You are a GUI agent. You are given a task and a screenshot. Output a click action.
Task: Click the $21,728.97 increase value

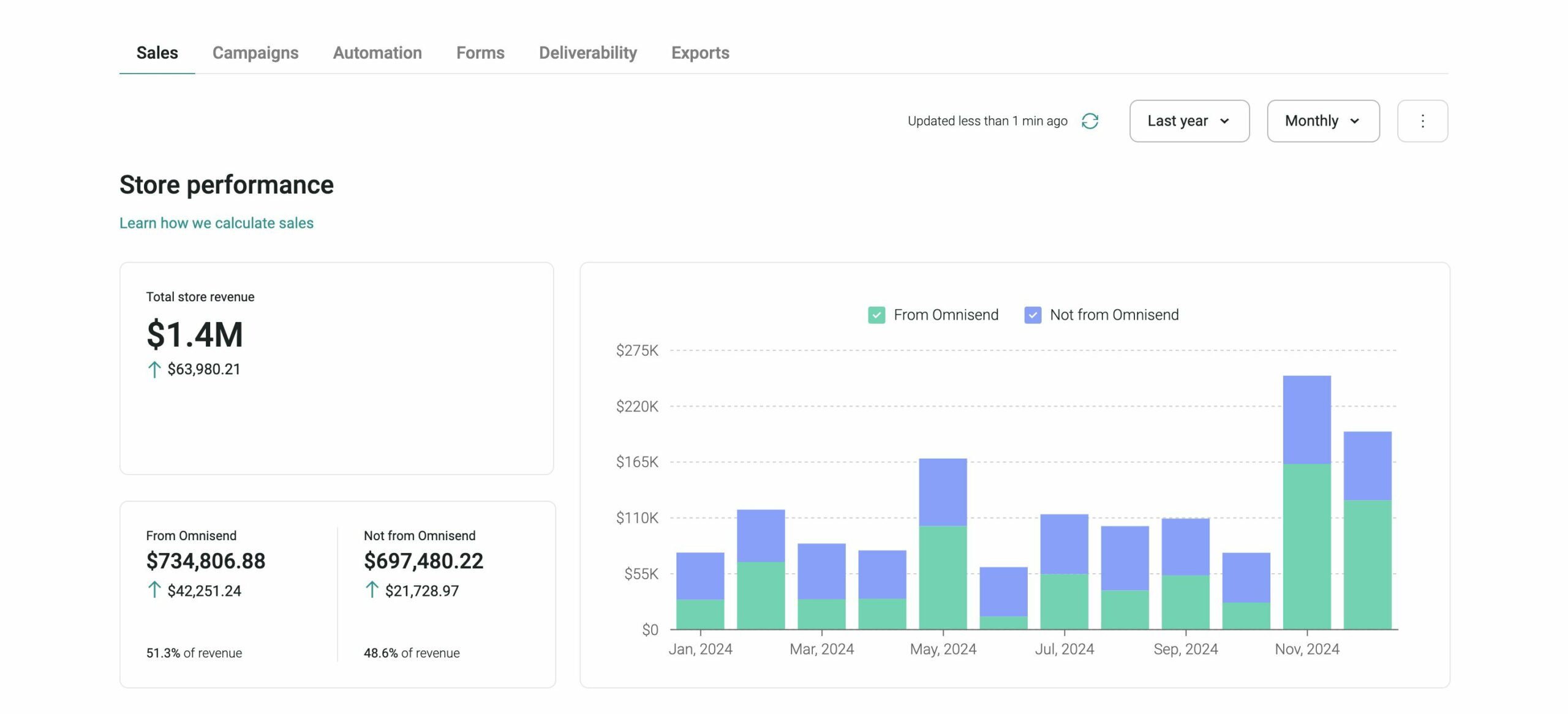(422, 591)
